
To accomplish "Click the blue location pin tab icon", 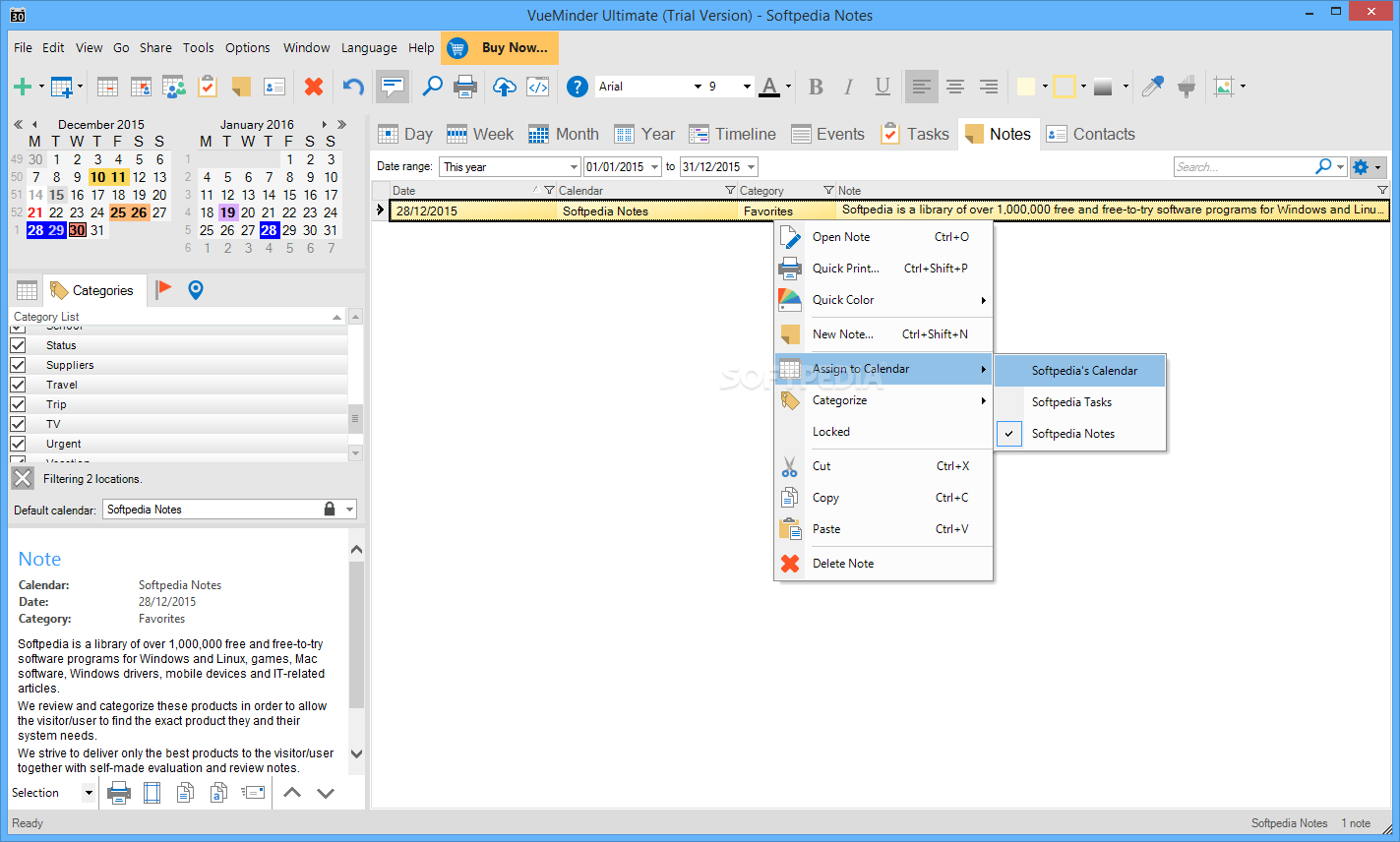I will pyautogui.click(x=196, y=289).
